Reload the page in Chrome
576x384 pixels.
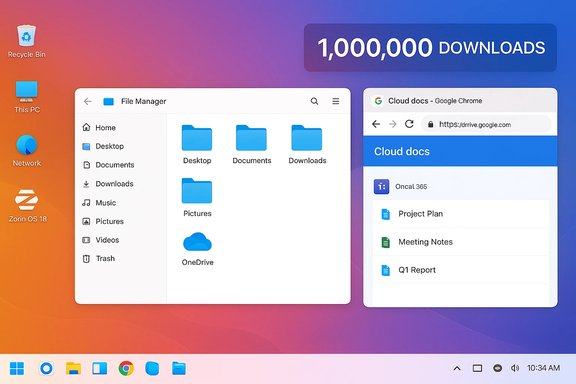(x=409, y=124)
